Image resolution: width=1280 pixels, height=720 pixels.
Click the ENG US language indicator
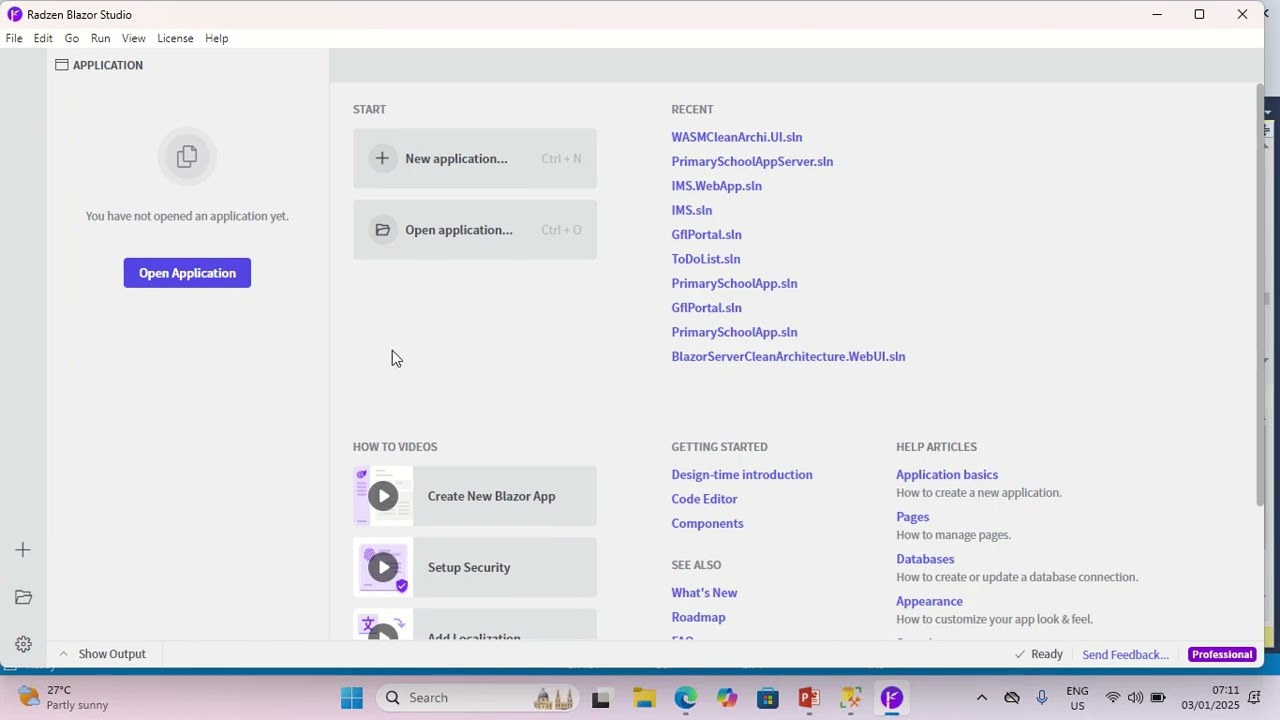click(1077, 698)
